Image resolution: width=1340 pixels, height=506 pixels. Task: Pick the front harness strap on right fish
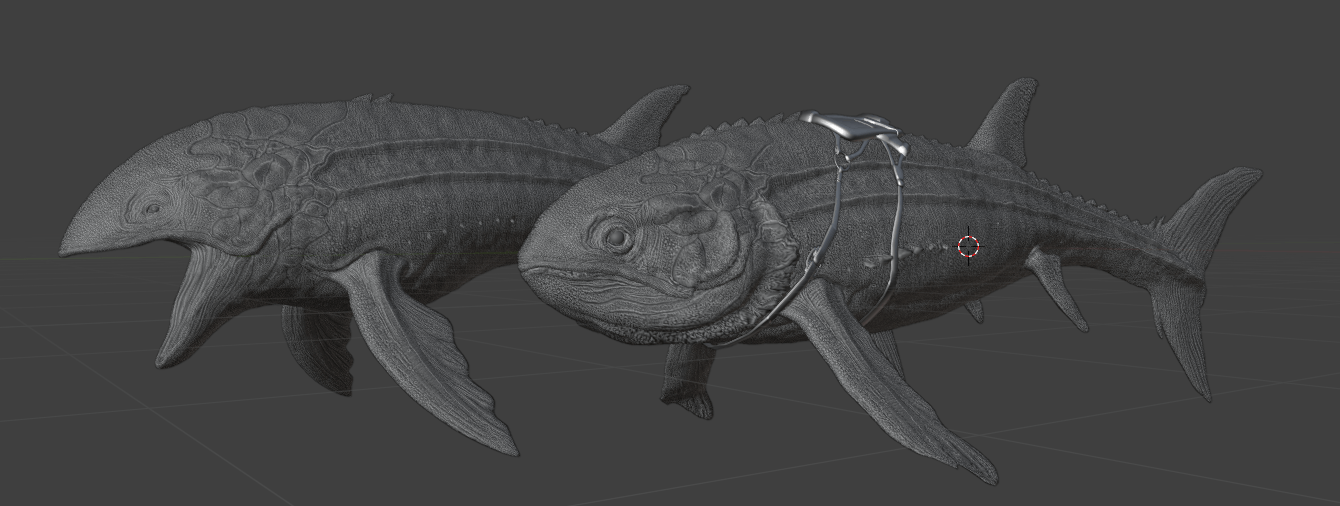click(x=825, y=230)
